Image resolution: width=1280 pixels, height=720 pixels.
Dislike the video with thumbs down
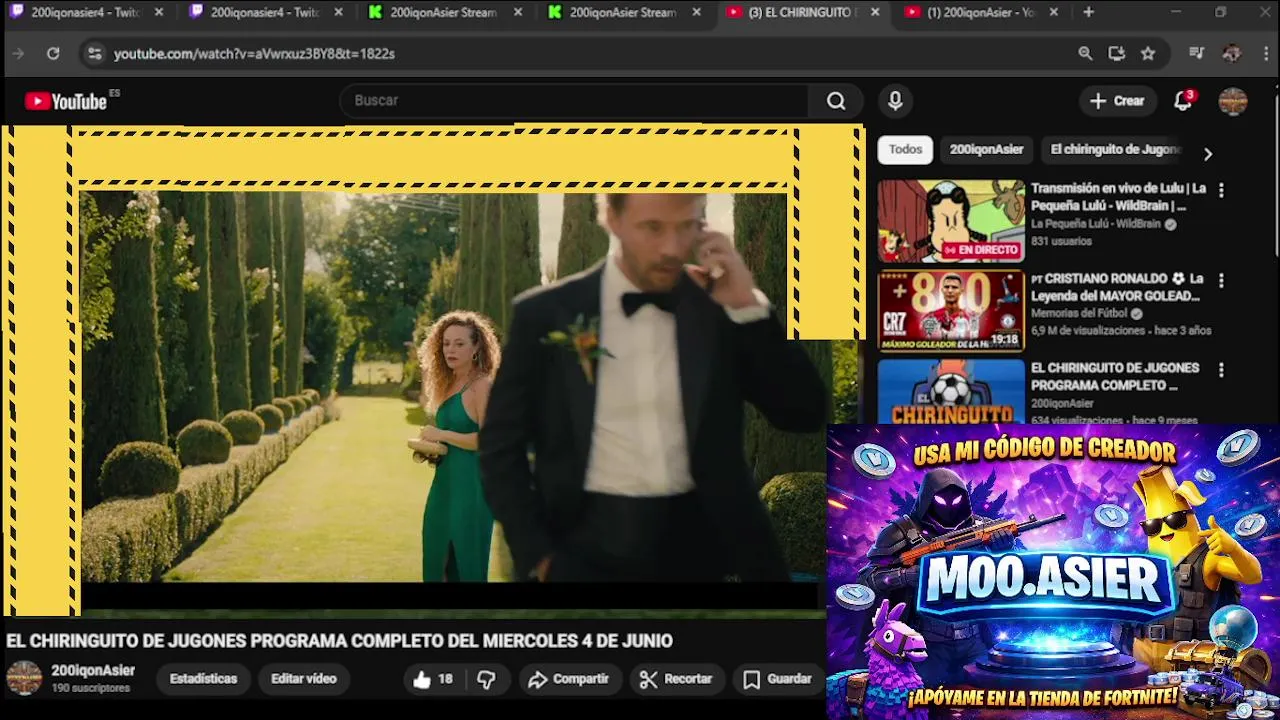coord(486,679)
